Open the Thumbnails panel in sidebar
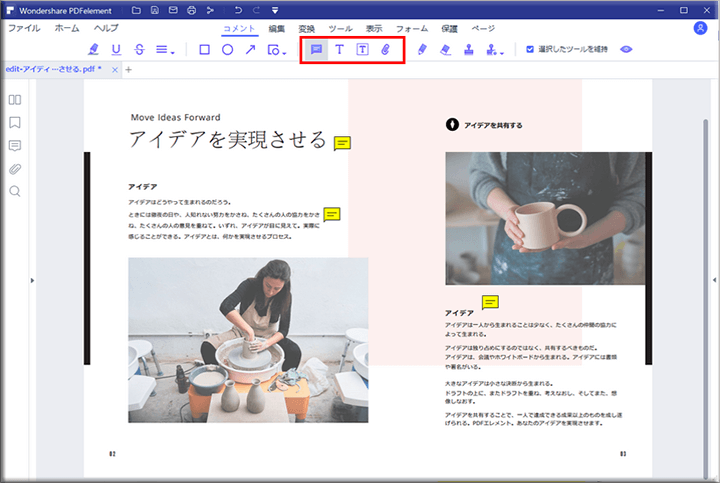Screen dimensions: 720x483 click(x=15, y=100)
